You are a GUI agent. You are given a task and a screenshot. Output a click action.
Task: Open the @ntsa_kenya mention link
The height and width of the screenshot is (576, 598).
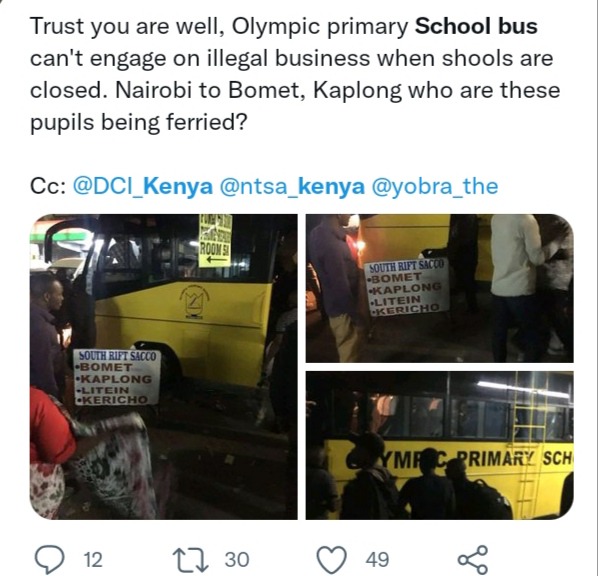pos(292,187)
